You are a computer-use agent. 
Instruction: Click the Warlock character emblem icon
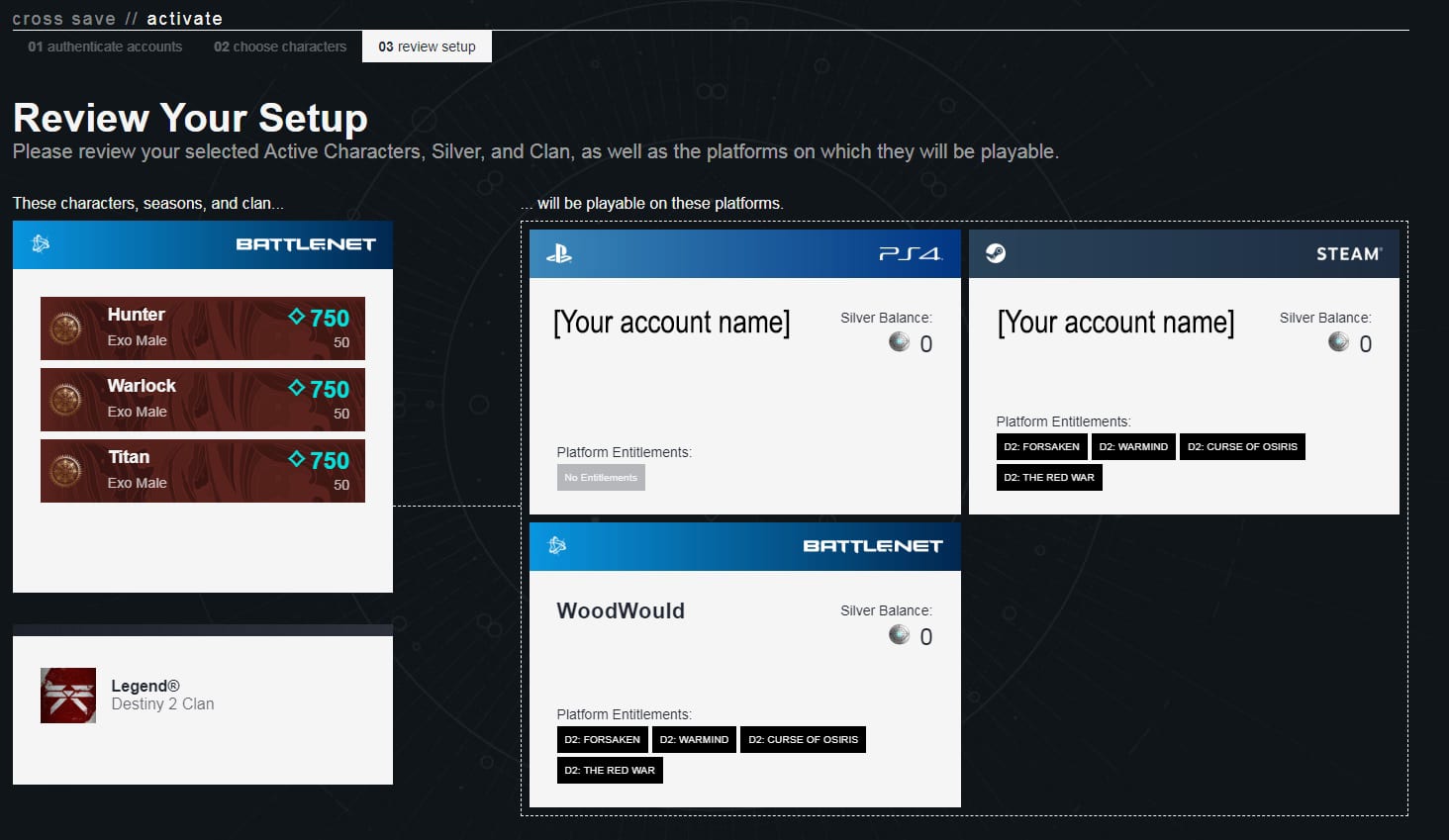[66, 399]
